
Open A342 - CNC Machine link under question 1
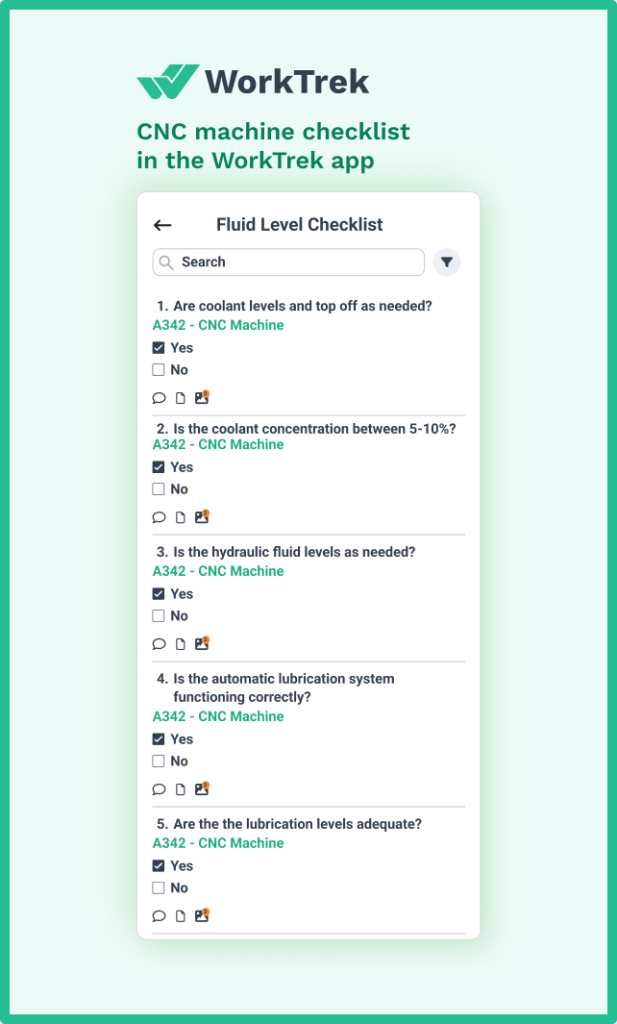click(x=218, y=325)
